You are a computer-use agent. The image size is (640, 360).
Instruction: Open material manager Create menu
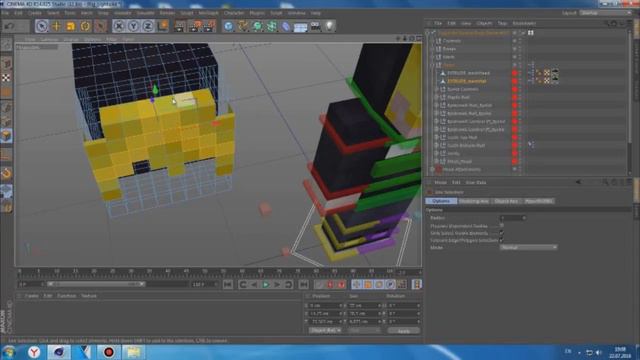[31, 296]
